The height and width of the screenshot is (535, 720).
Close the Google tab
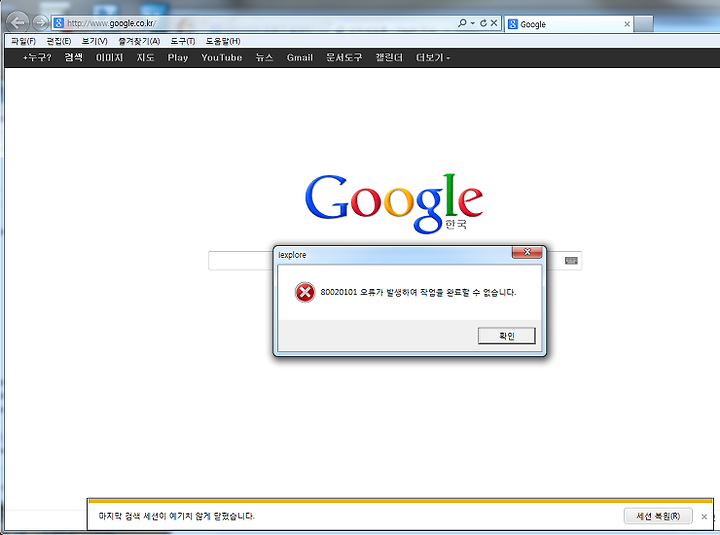[627, 24]
